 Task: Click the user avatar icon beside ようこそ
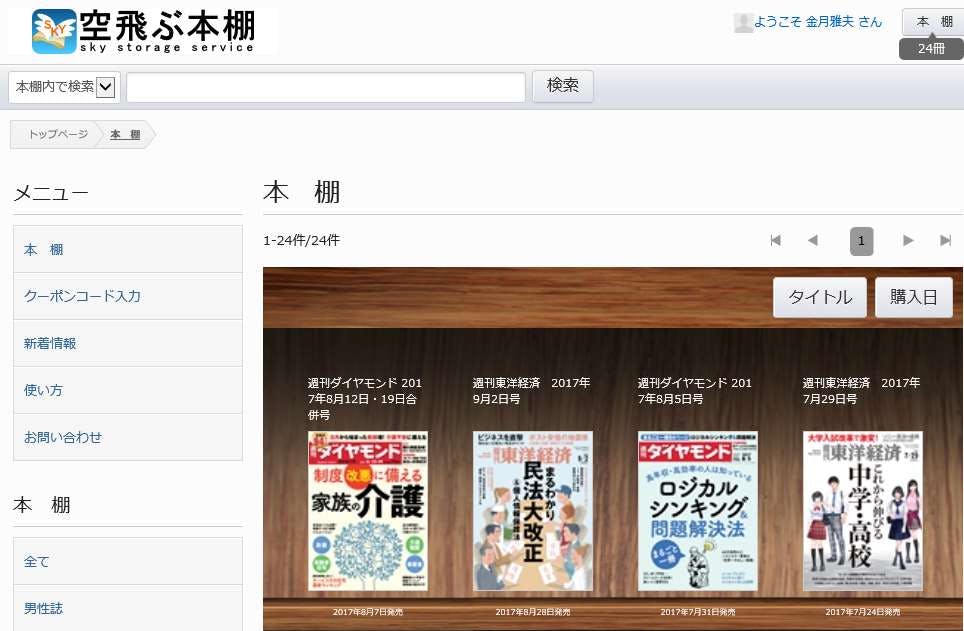click(743, 23)
